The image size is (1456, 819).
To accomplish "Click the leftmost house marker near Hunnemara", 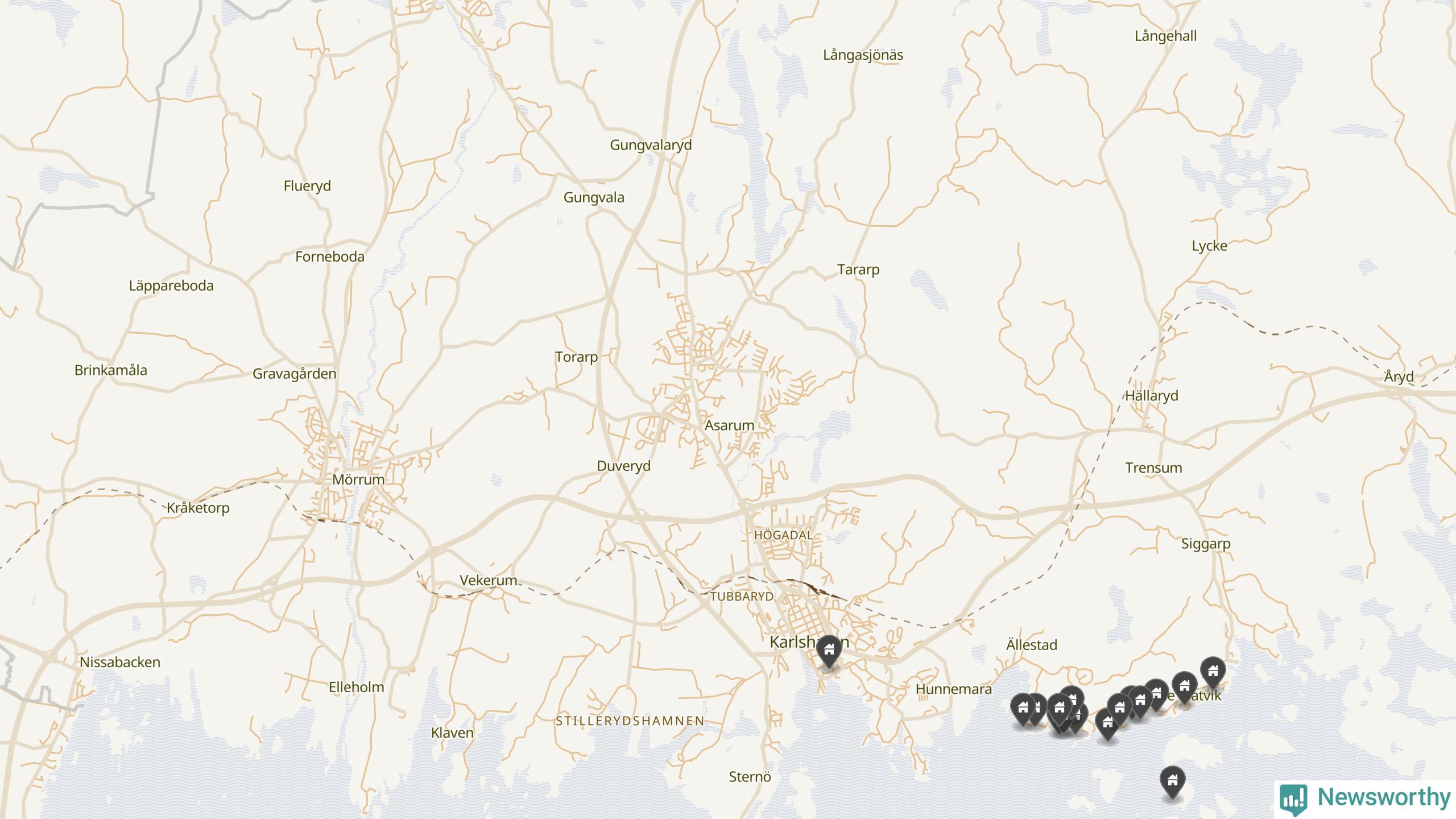I will pyautogui.click(x=1023, y=709).
